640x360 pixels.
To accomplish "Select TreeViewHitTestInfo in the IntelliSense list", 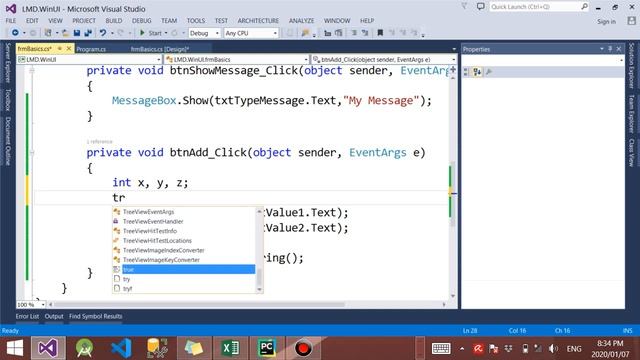I will 184,231.
